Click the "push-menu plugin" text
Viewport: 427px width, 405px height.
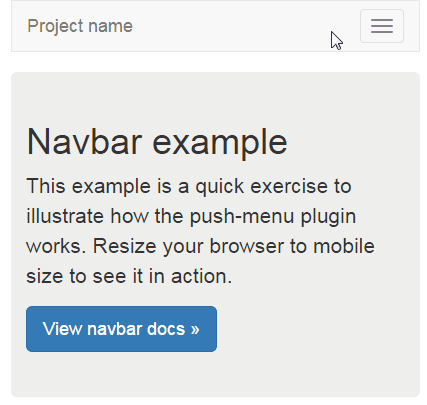[x=273, y=217]
